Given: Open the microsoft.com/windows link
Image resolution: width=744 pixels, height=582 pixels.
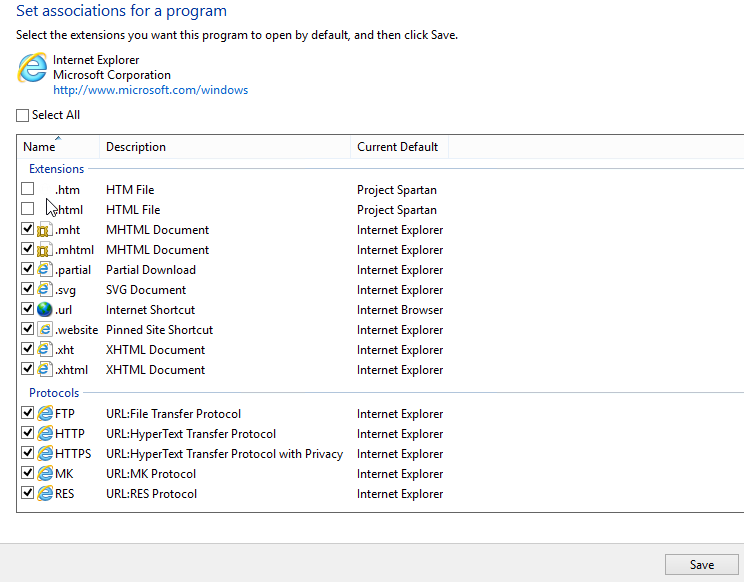Looking at the screenshot, I should (x=150, y=90).
